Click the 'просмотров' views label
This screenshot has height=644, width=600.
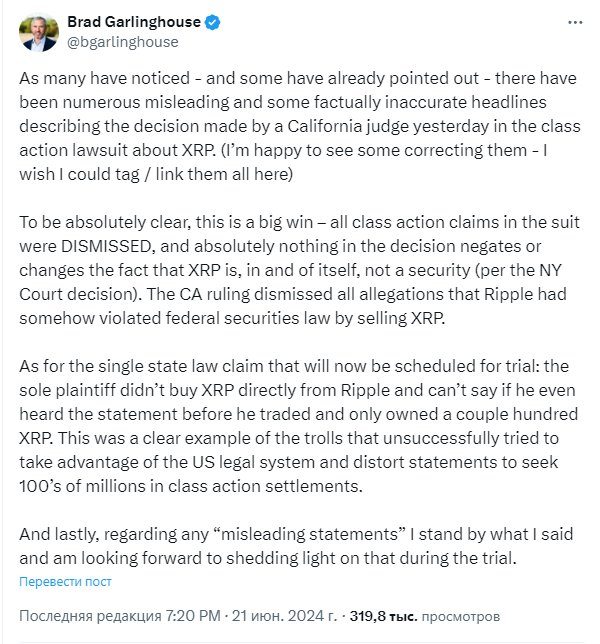tap(461, 616)
